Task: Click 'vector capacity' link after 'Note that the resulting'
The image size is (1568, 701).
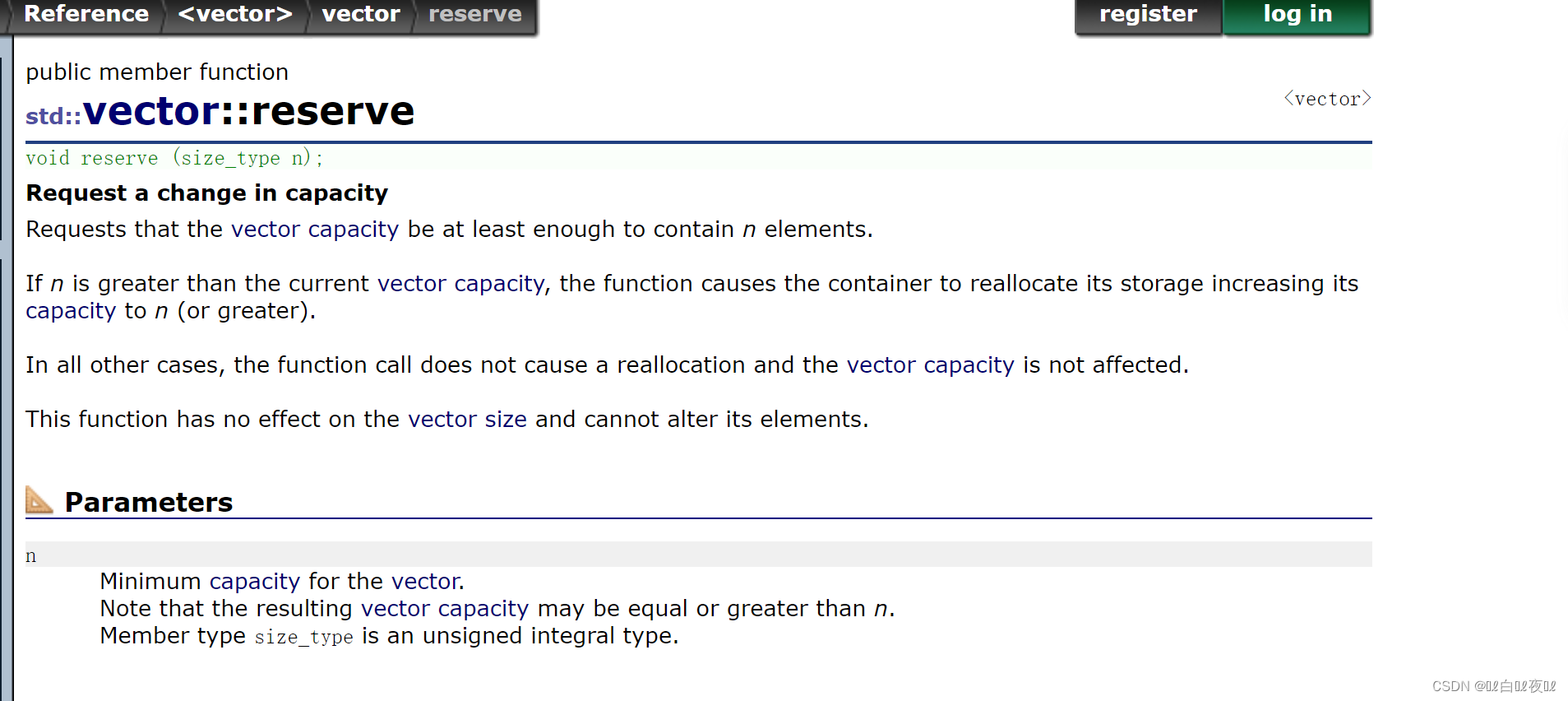Action: [x=444, y=608]
